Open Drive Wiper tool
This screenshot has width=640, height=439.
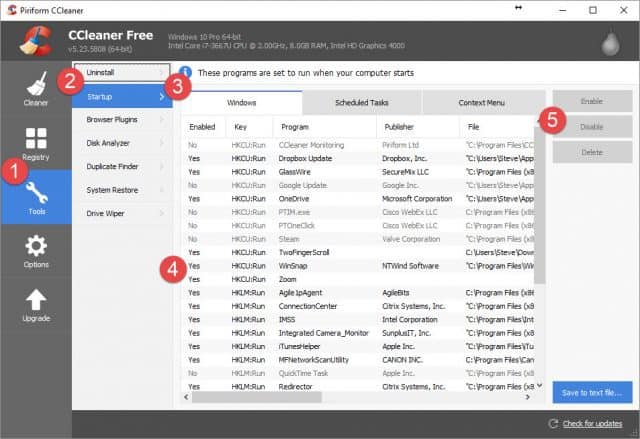tap(122, 213)
